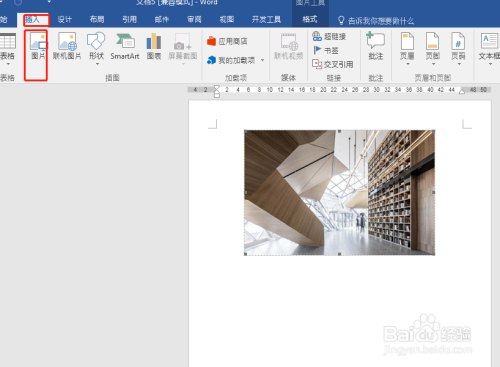Select the inserted library photo
This screenshot has height=367, width=500.
(x=339, y=193)
